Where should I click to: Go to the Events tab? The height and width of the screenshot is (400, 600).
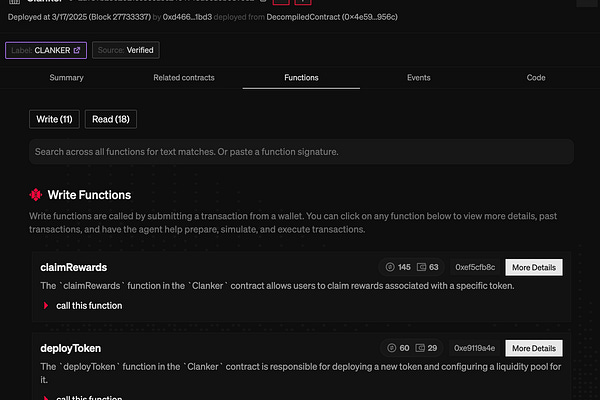point(419,78)
